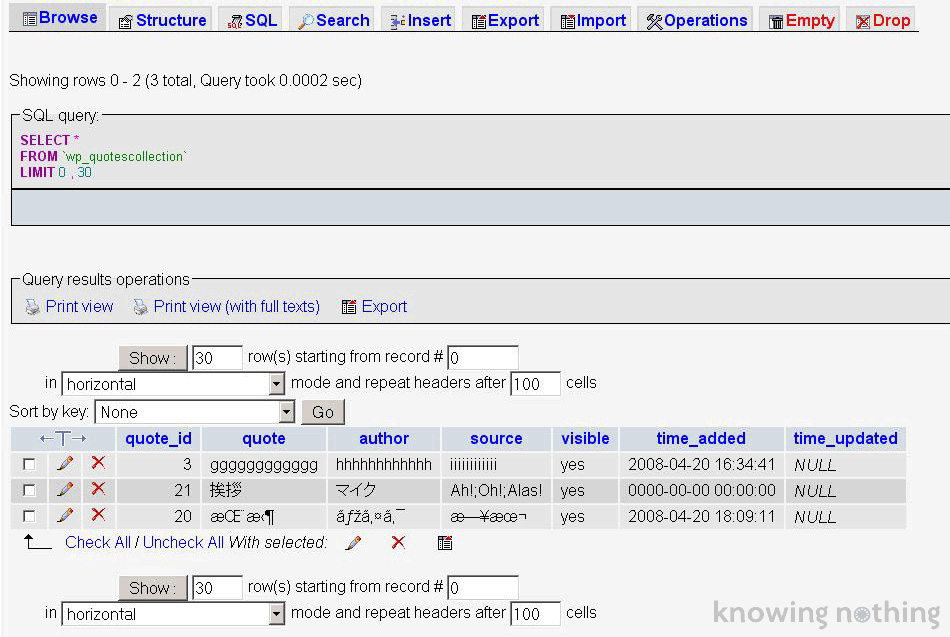Click the lower Show button
The width and height of the screenshot is (950, 637).
(x=153, y=588)
